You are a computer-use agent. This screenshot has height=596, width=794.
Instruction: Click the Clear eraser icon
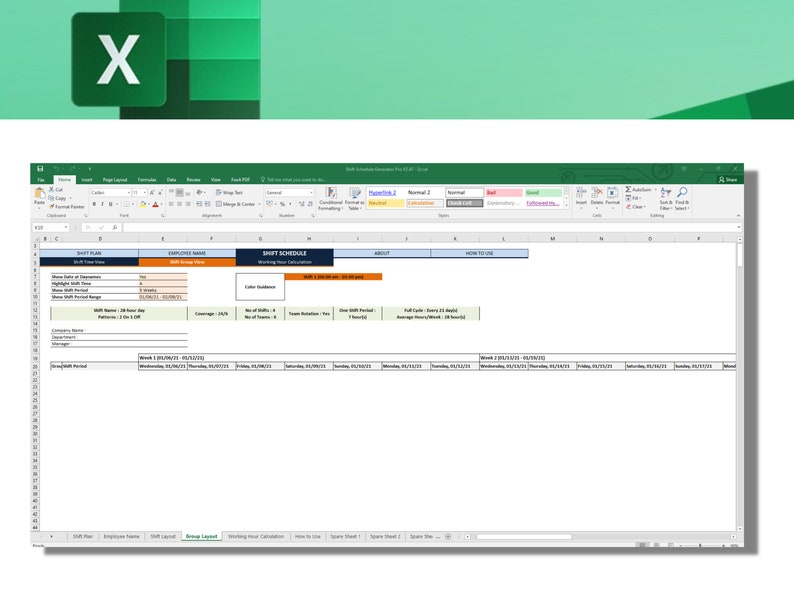[x=628, y=207]
